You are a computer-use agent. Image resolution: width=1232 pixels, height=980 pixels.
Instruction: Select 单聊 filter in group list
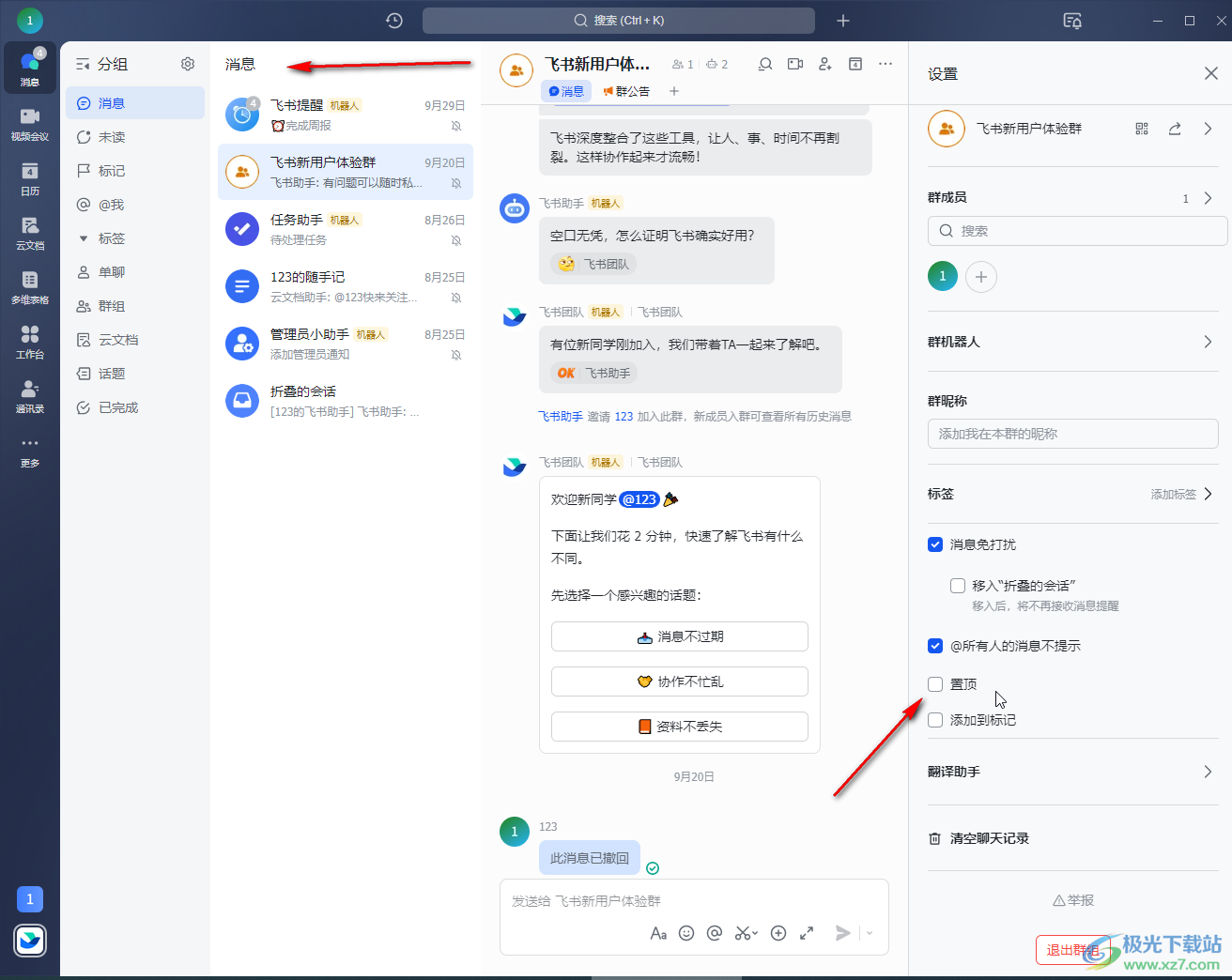135,272
